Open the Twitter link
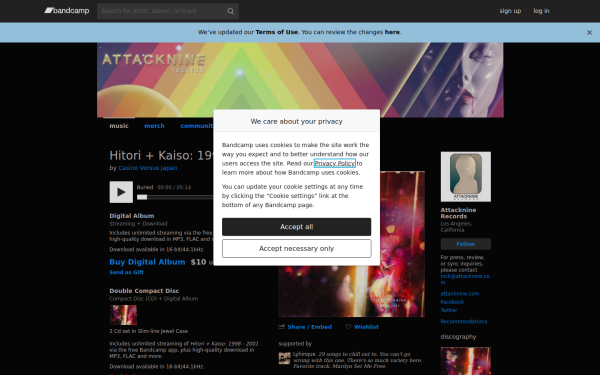Image resolution: width=600 pixels, height=375 pixels. tap(448, 310)
